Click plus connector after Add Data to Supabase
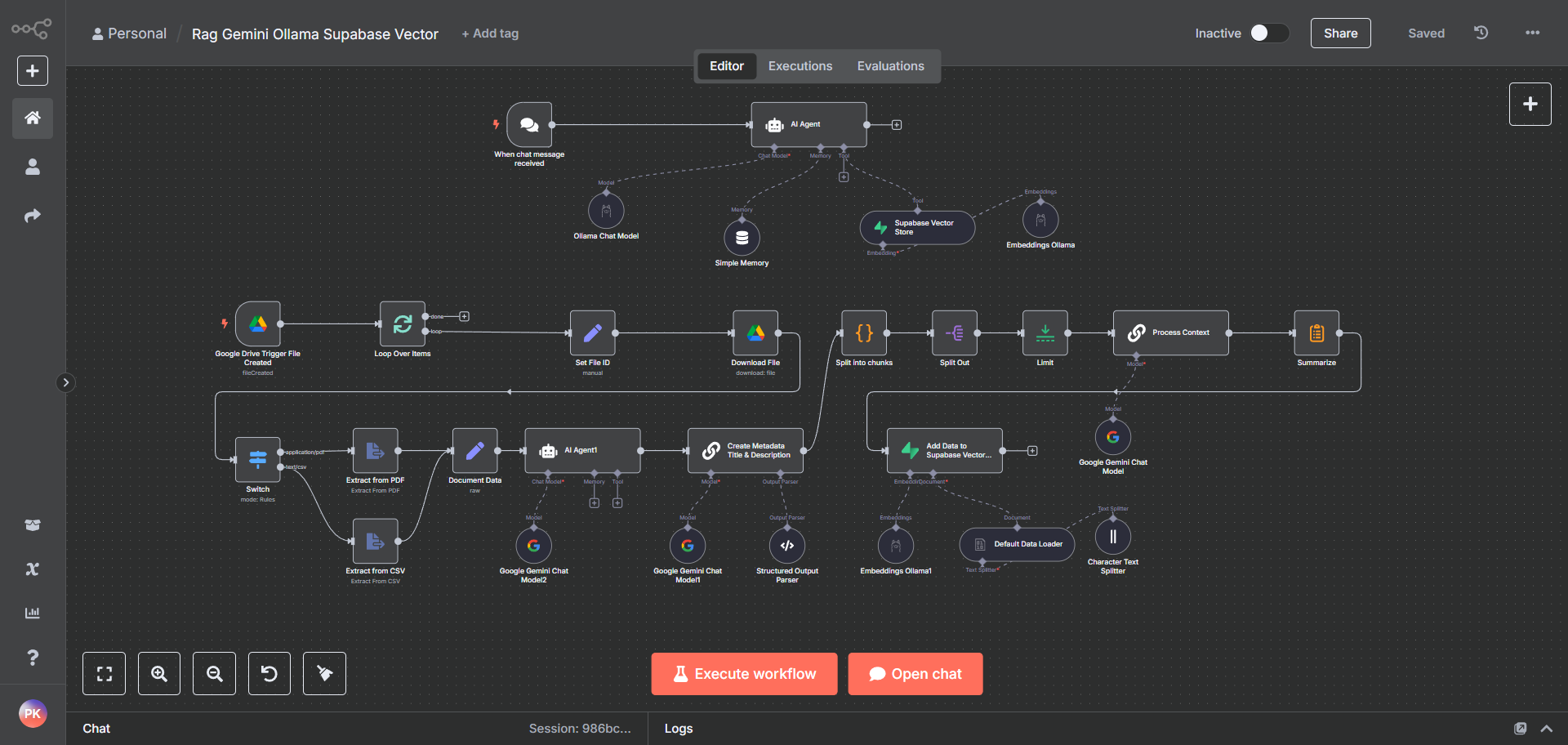 point(1032,451)
